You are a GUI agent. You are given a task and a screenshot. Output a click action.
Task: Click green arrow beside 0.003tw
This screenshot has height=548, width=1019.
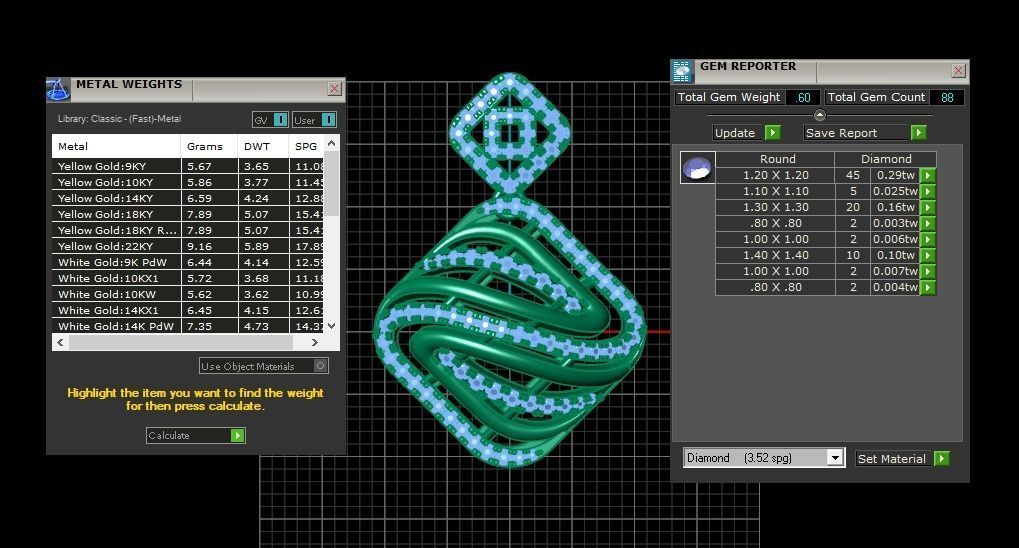pos(927,224)
